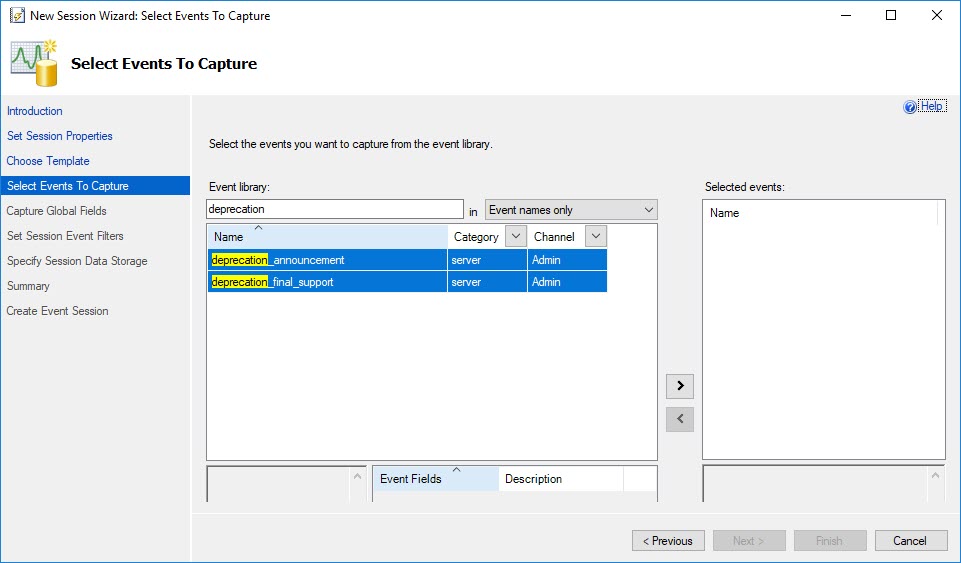The width and height of the screenshot is (961, 563).
Task: Click Admin channel cell for deprecation_announcement
Action: [567, 260]
